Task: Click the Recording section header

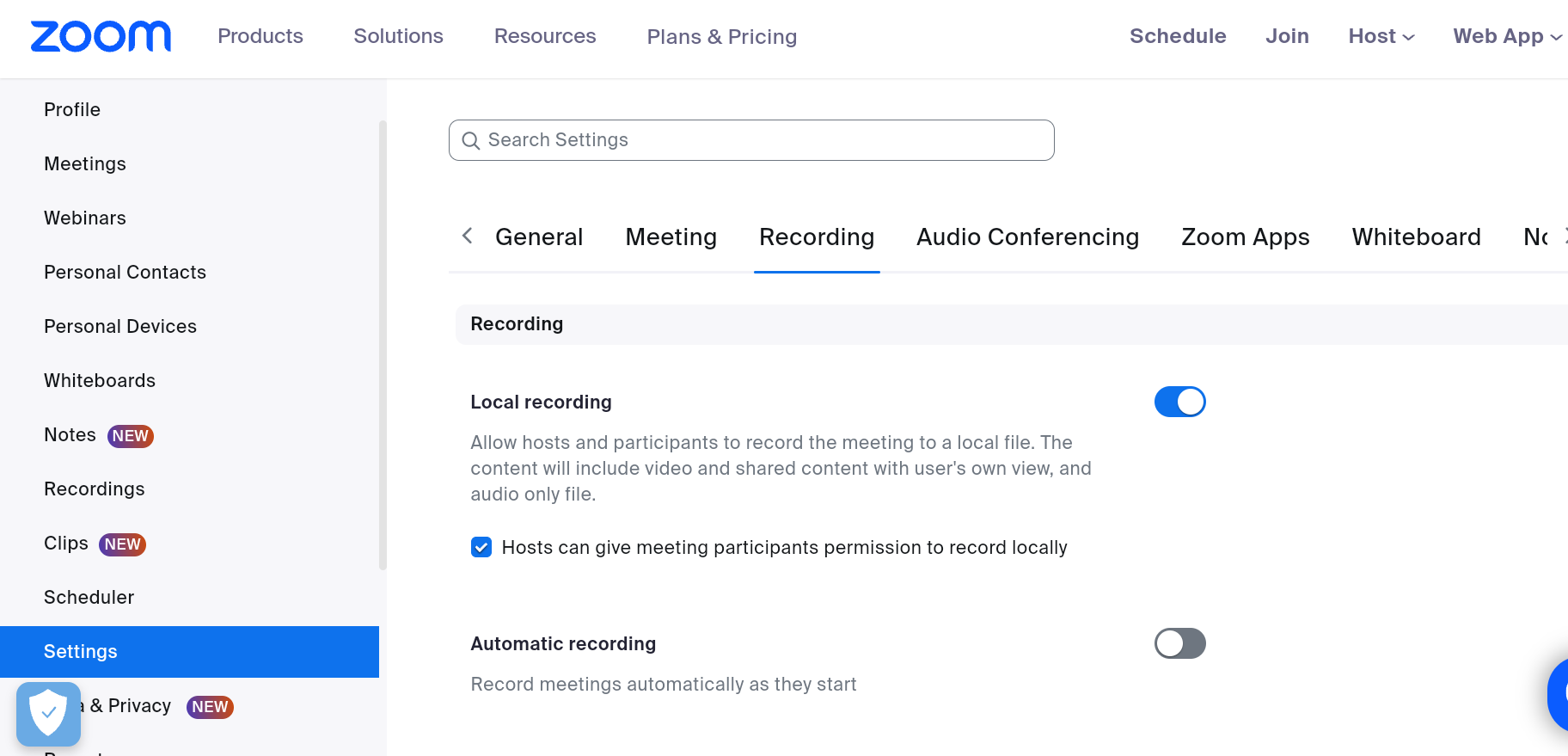Action: pos(1012,324)
